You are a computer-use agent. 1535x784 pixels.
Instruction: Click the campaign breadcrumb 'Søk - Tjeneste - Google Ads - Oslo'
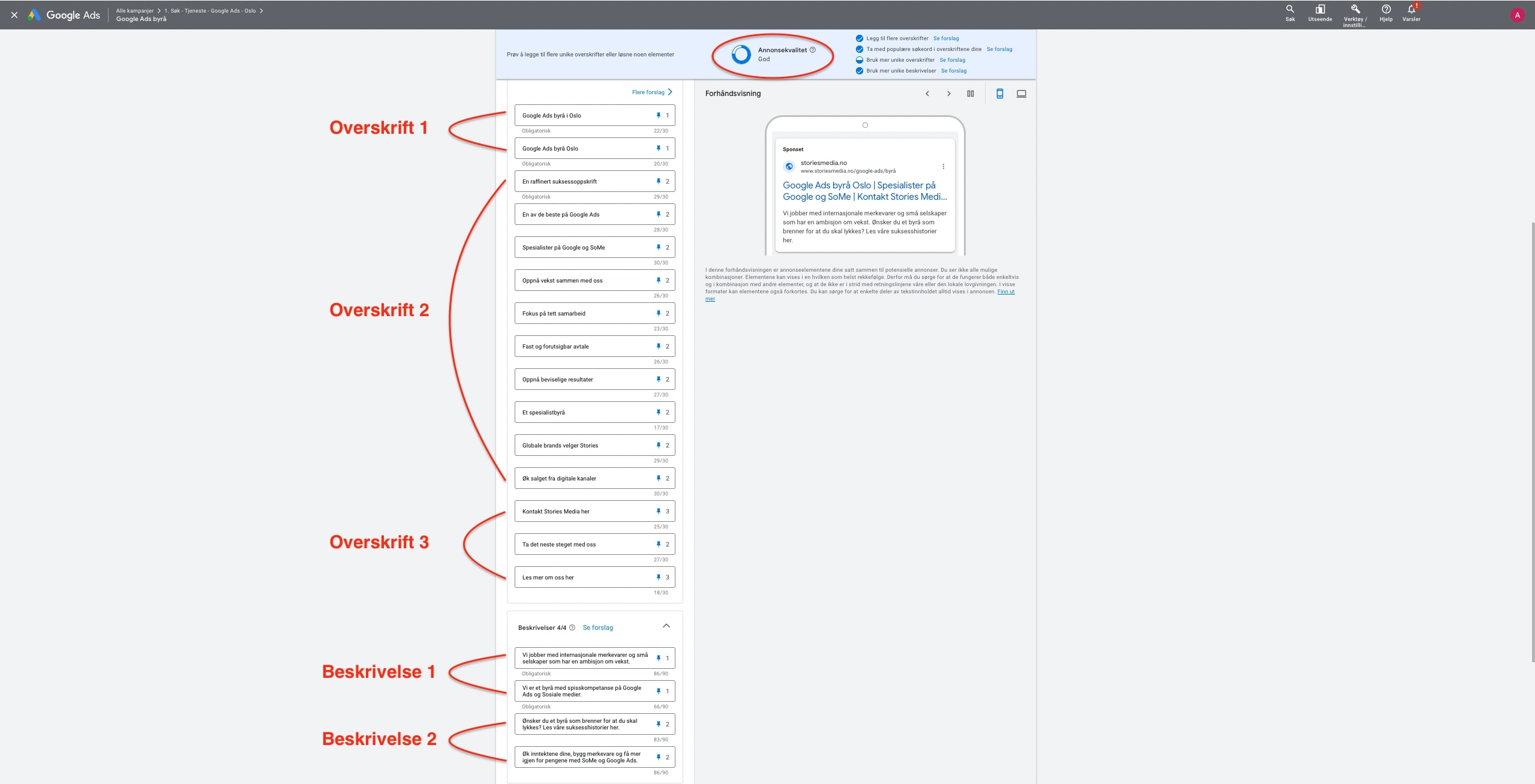click(210, 11)
